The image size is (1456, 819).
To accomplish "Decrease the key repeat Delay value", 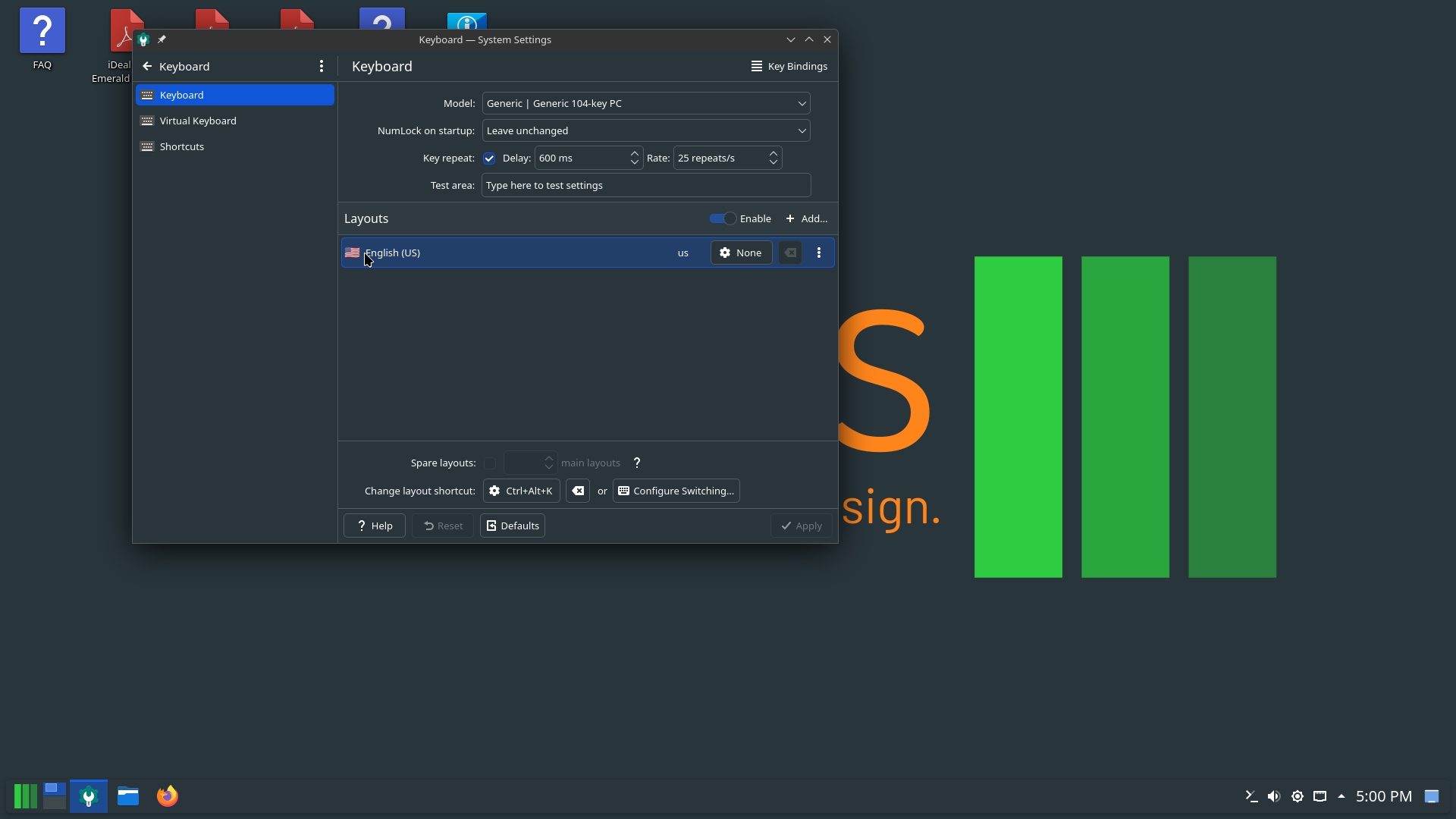I will (x=635, y=162).
